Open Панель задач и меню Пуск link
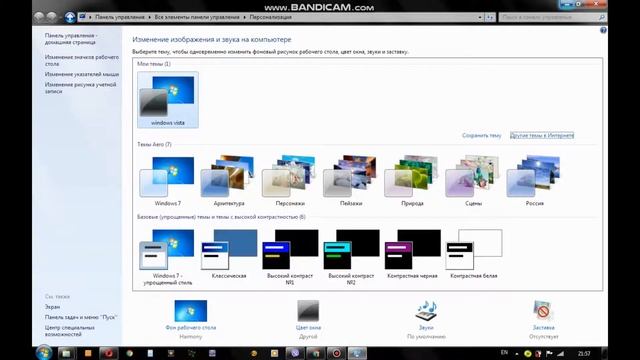The image size is (640, 360). tap(81, 317)
